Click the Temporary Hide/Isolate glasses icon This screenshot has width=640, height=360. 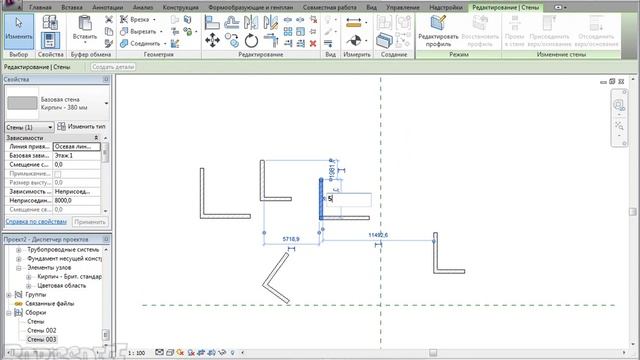[x=222, y=352]
